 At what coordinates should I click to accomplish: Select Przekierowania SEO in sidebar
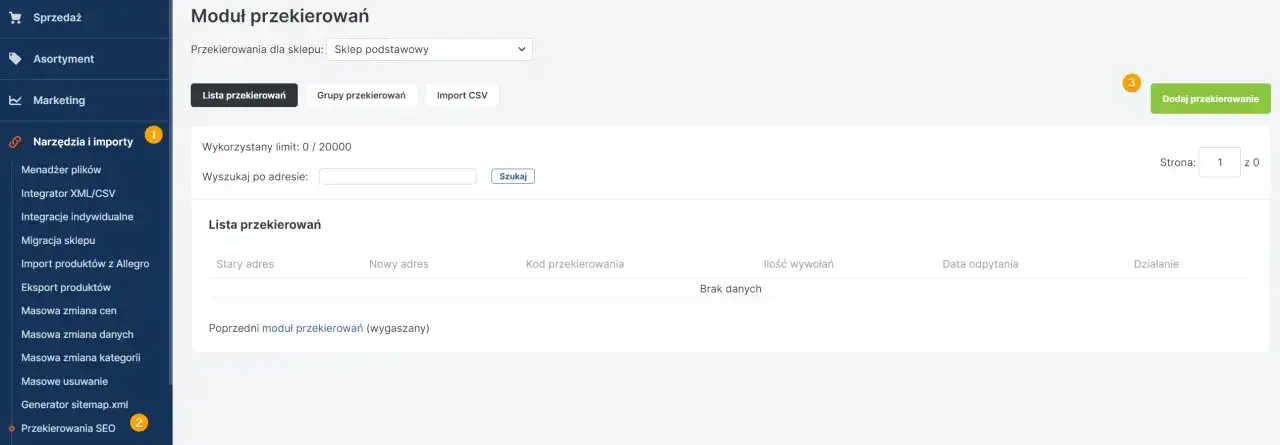coord(68,428)
